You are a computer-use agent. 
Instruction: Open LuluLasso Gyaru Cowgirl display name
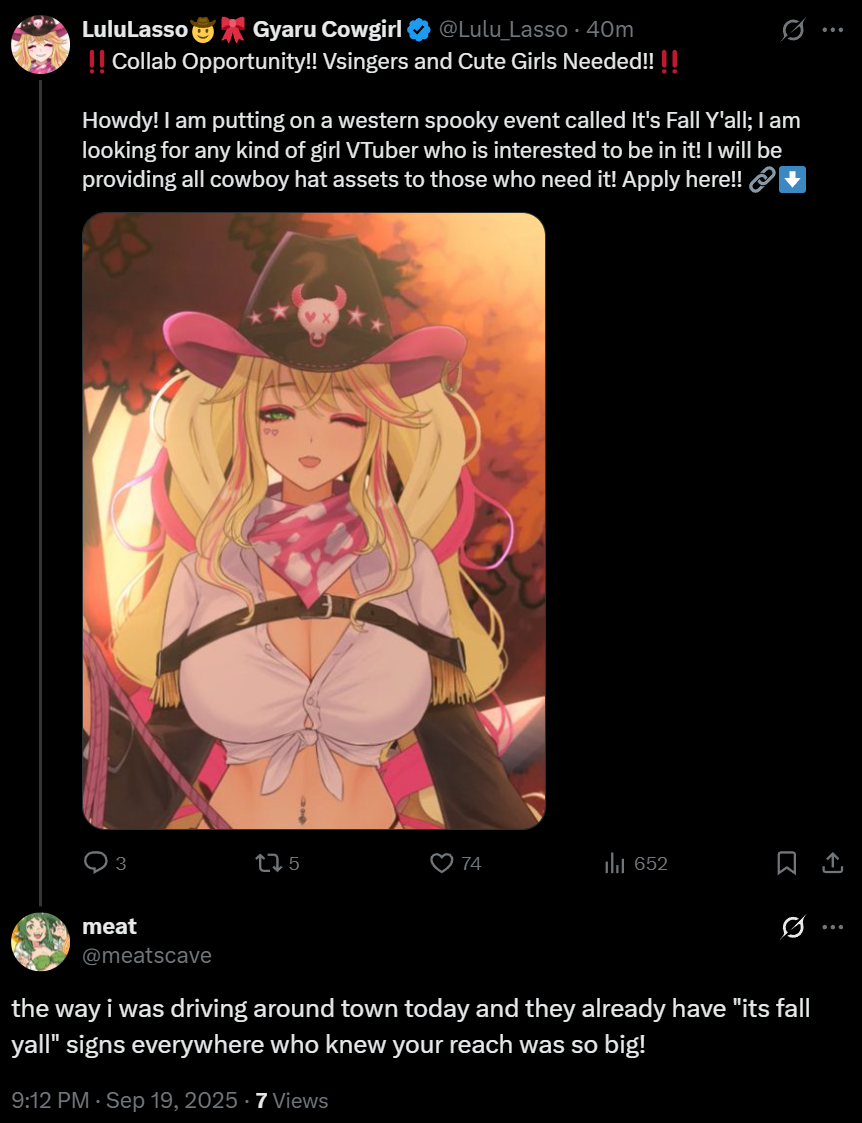242,29
